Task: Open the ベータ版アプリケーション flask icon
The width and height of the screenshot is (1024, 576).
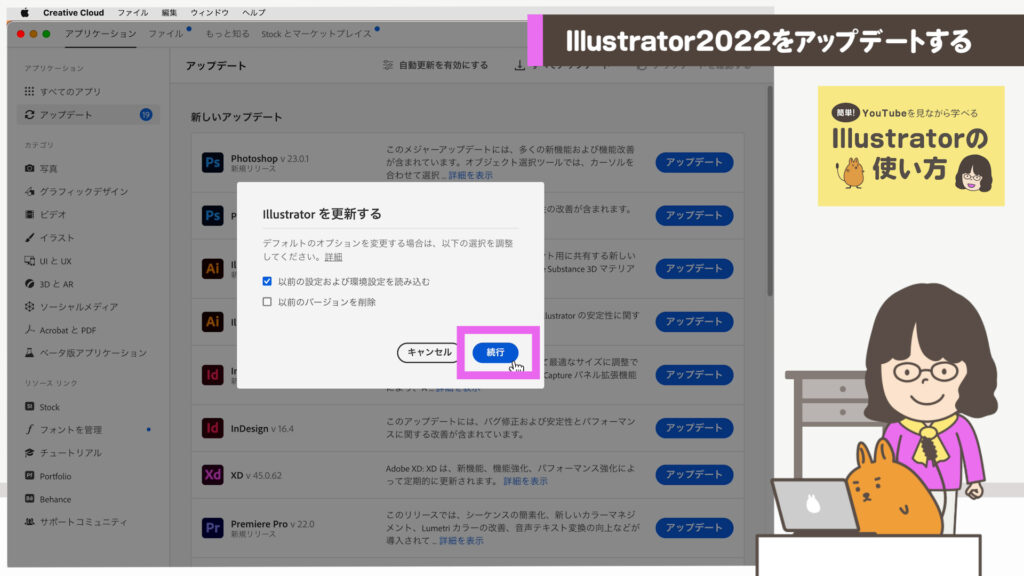Action: [29, 353]
